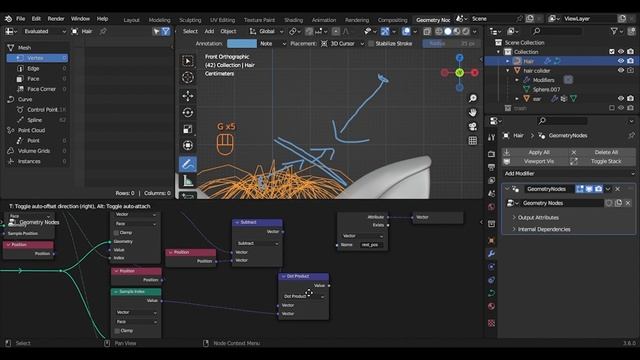
Task: Select Vertex domain in spreadsheet
Action: tap(37, 58)
